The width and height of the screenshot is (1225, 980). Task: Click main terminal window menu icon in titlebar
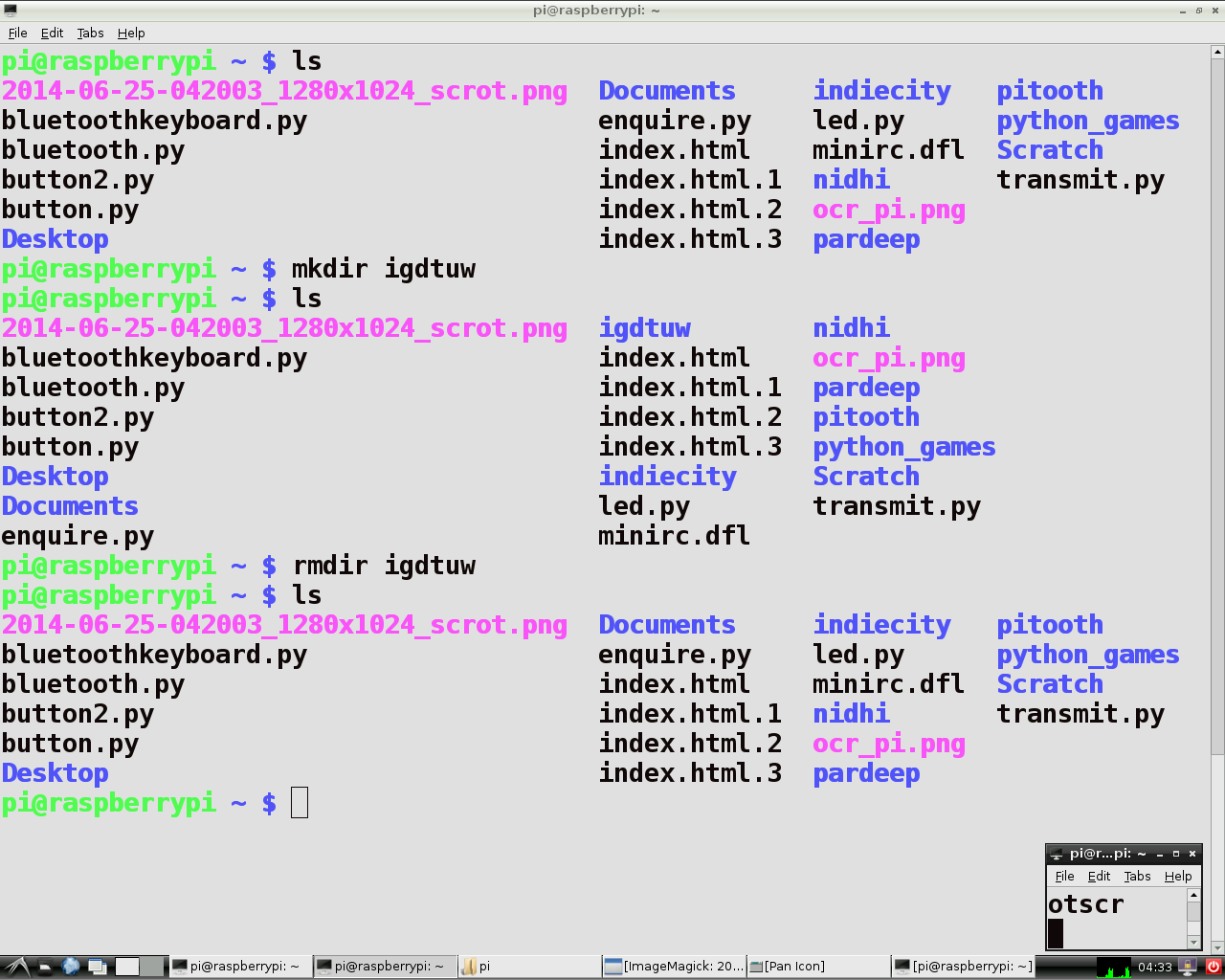coord(10,11)
